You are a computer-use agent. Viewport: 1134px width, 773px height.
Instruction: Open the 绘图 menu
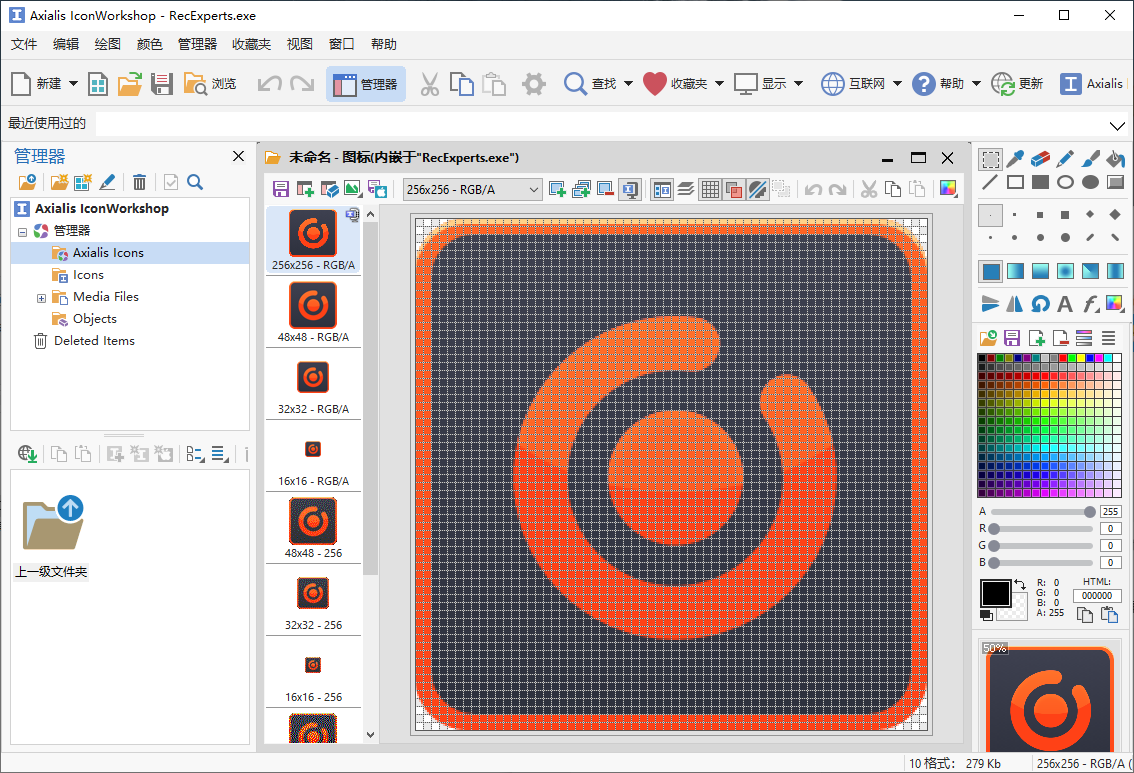point(108,44)
